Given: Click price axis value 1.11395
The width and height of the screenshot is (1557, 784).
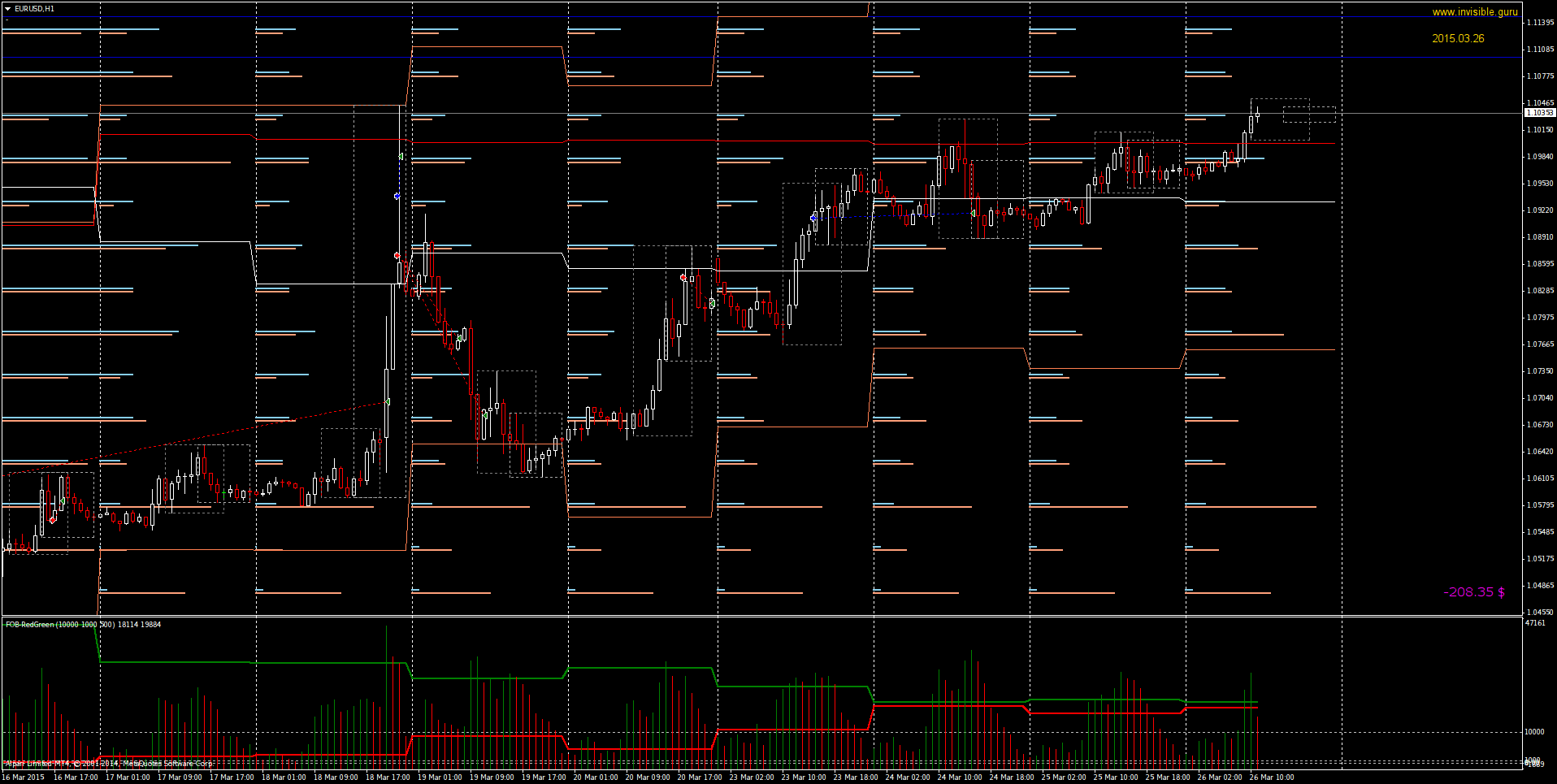Looking at the screenshot, I should [1540, 23].
